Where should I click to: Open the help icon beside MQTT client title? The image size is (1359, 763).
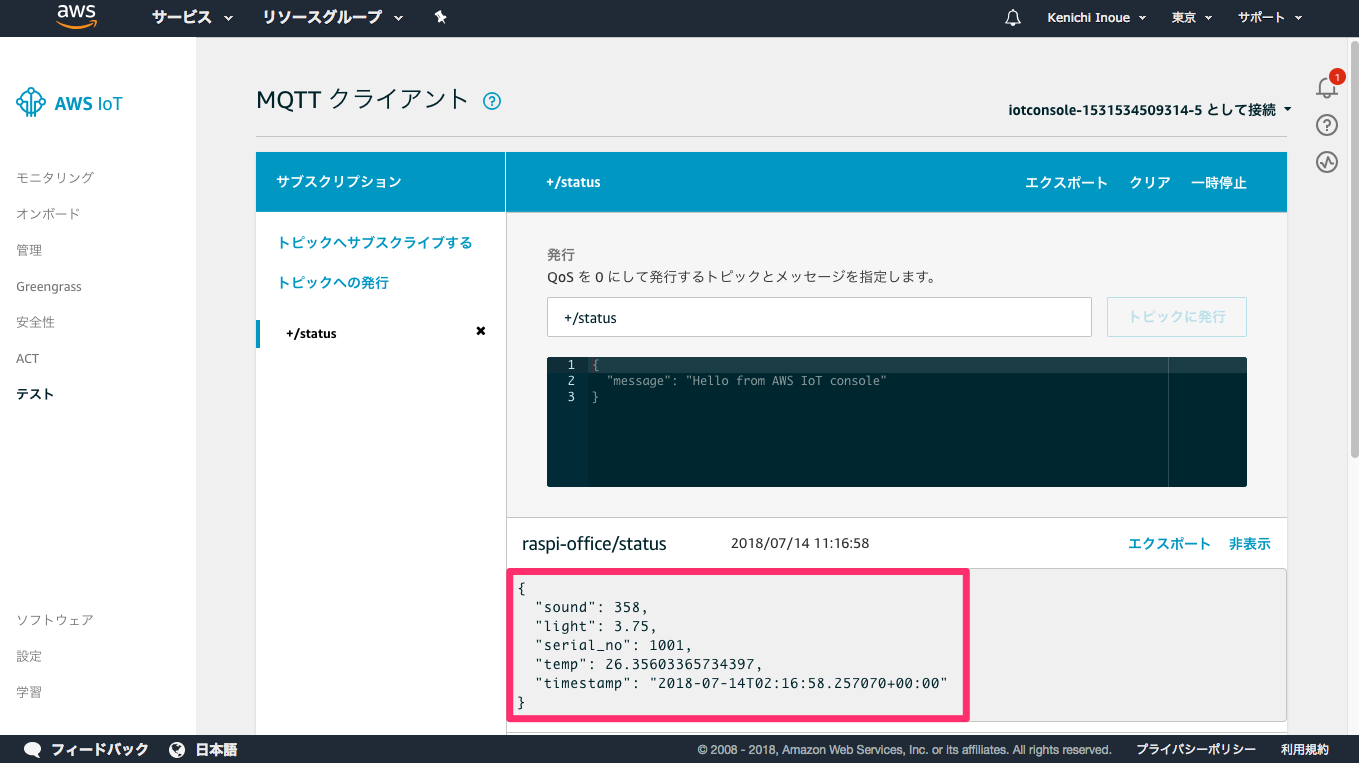point(492,101)
